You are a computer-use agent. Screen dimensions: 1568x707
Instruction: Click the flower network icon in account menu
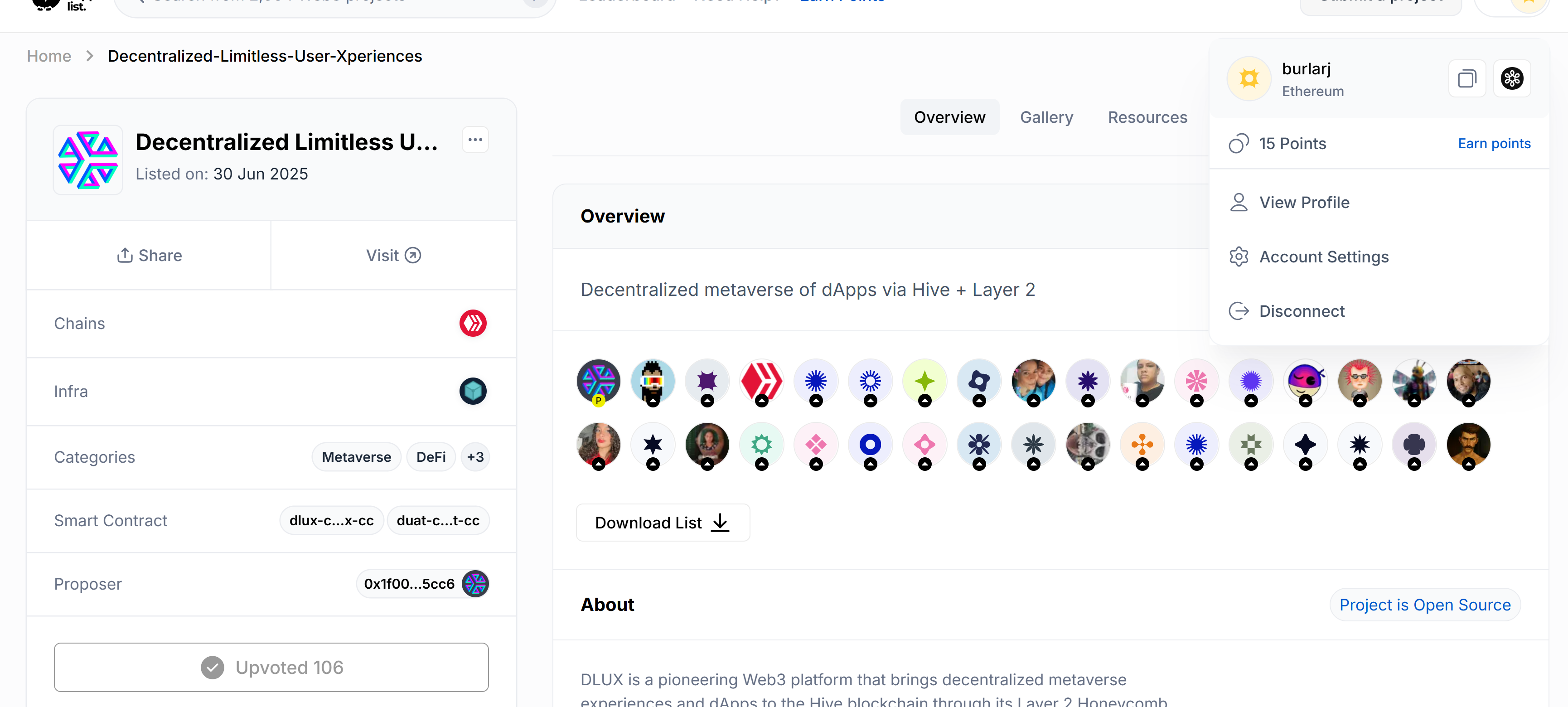coord(1511,78)
